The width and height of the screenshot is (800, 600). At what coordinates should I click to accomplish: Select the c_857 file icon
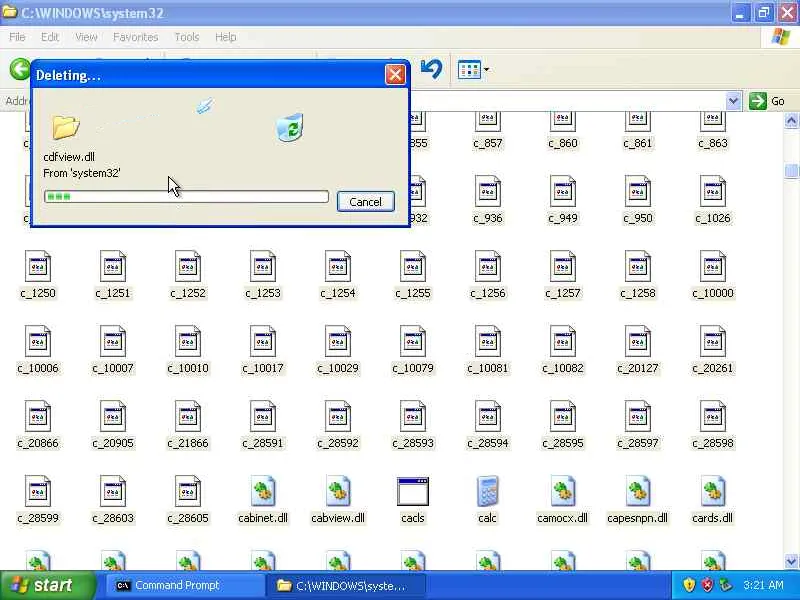click(x=488, y=121)
